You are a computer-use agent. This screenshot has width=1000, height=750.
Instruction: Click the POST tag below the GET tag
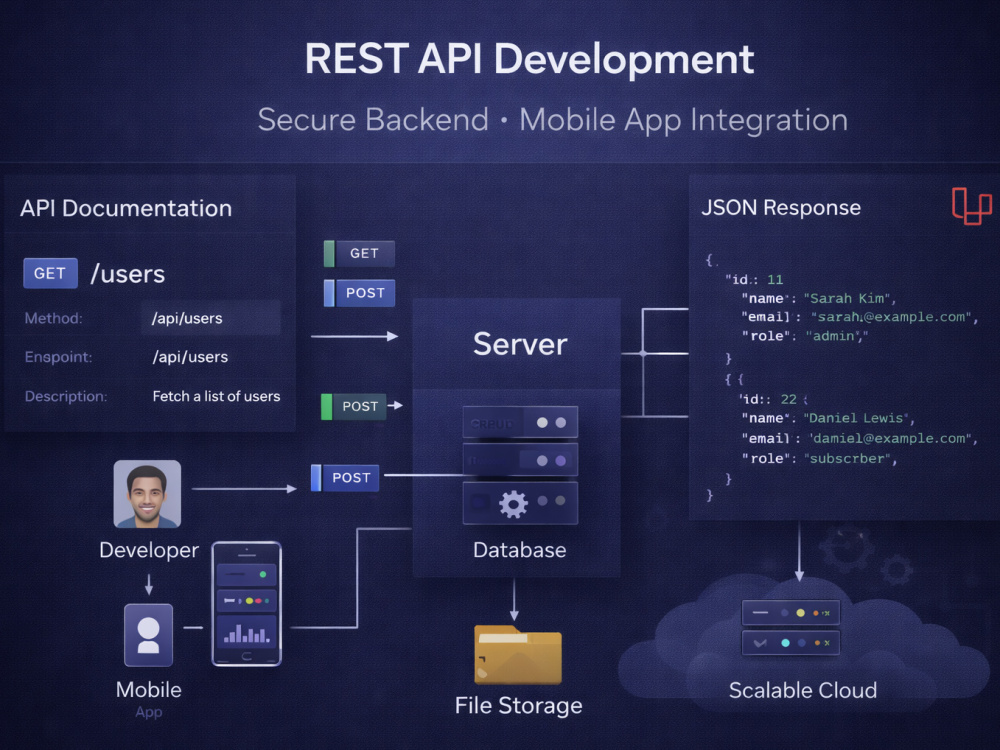(360, 293)
